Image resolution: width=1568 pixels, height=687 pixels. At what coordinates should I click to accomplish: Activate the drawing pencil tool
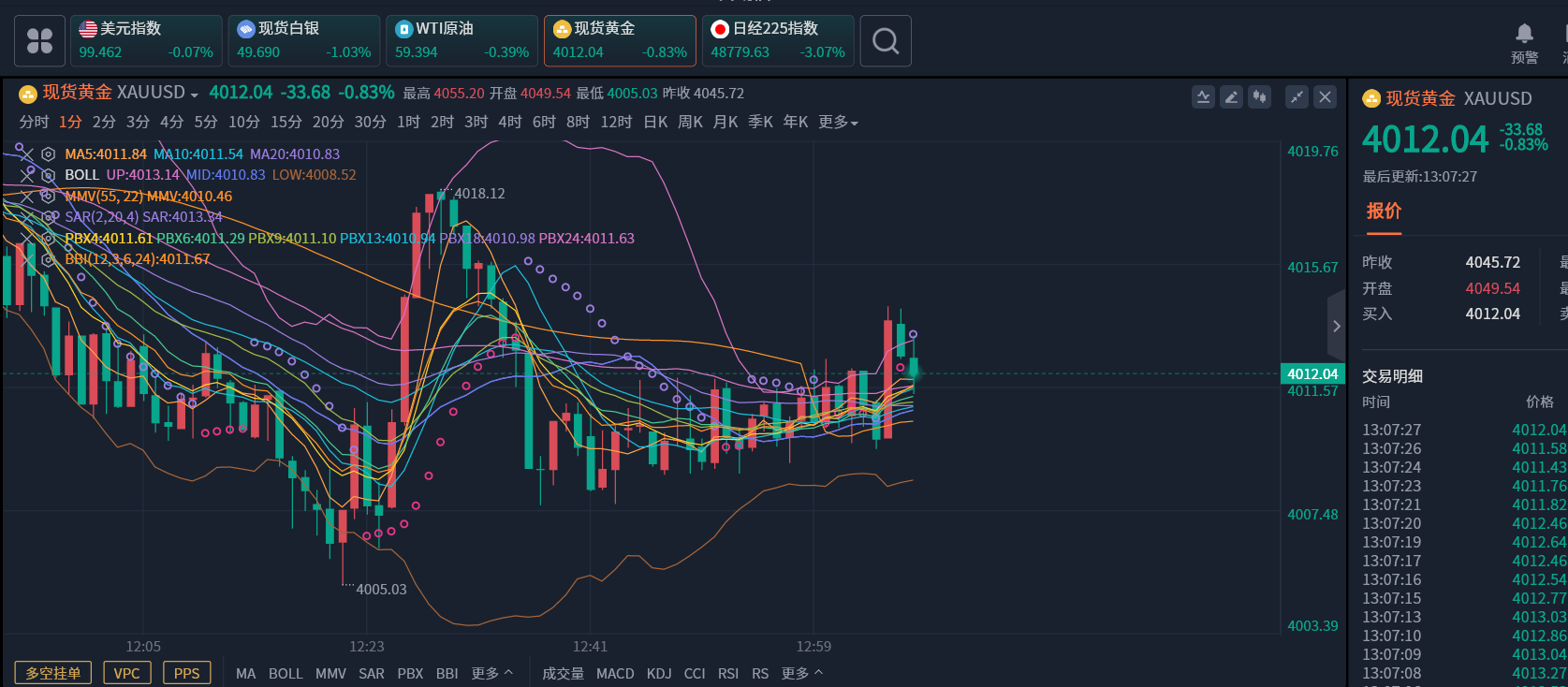[x=1232, y=96]
